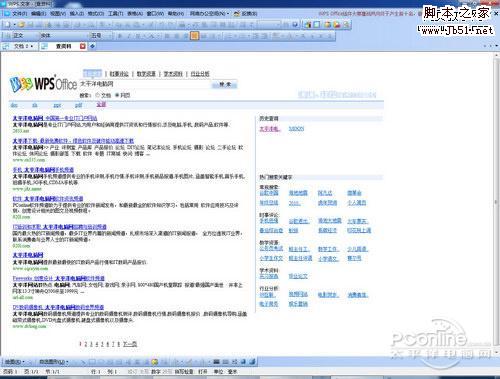Click the vertical scrollbar on the right

496,203
